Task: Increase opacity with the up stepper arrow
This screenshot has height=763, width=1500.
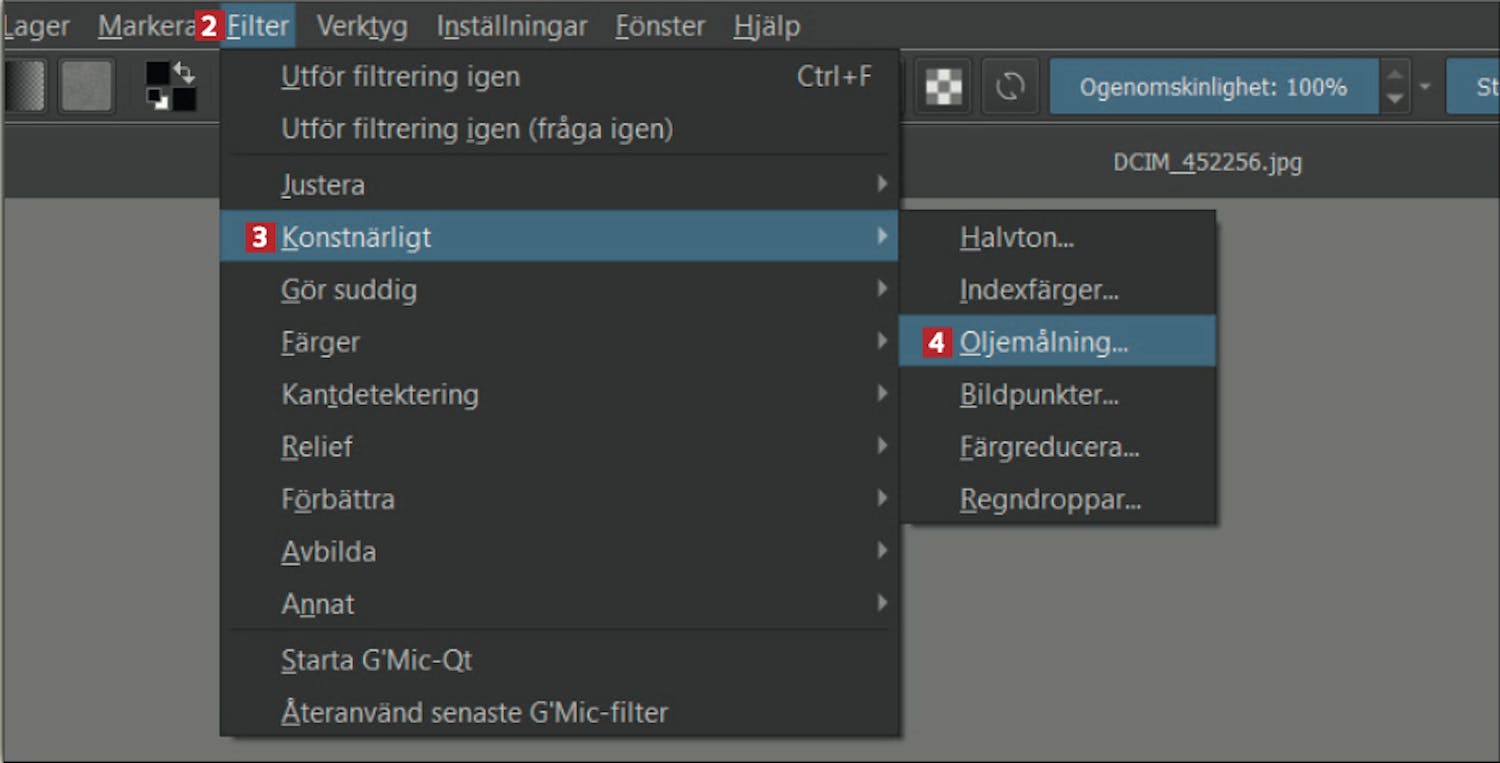Action: click(1394, 73)
